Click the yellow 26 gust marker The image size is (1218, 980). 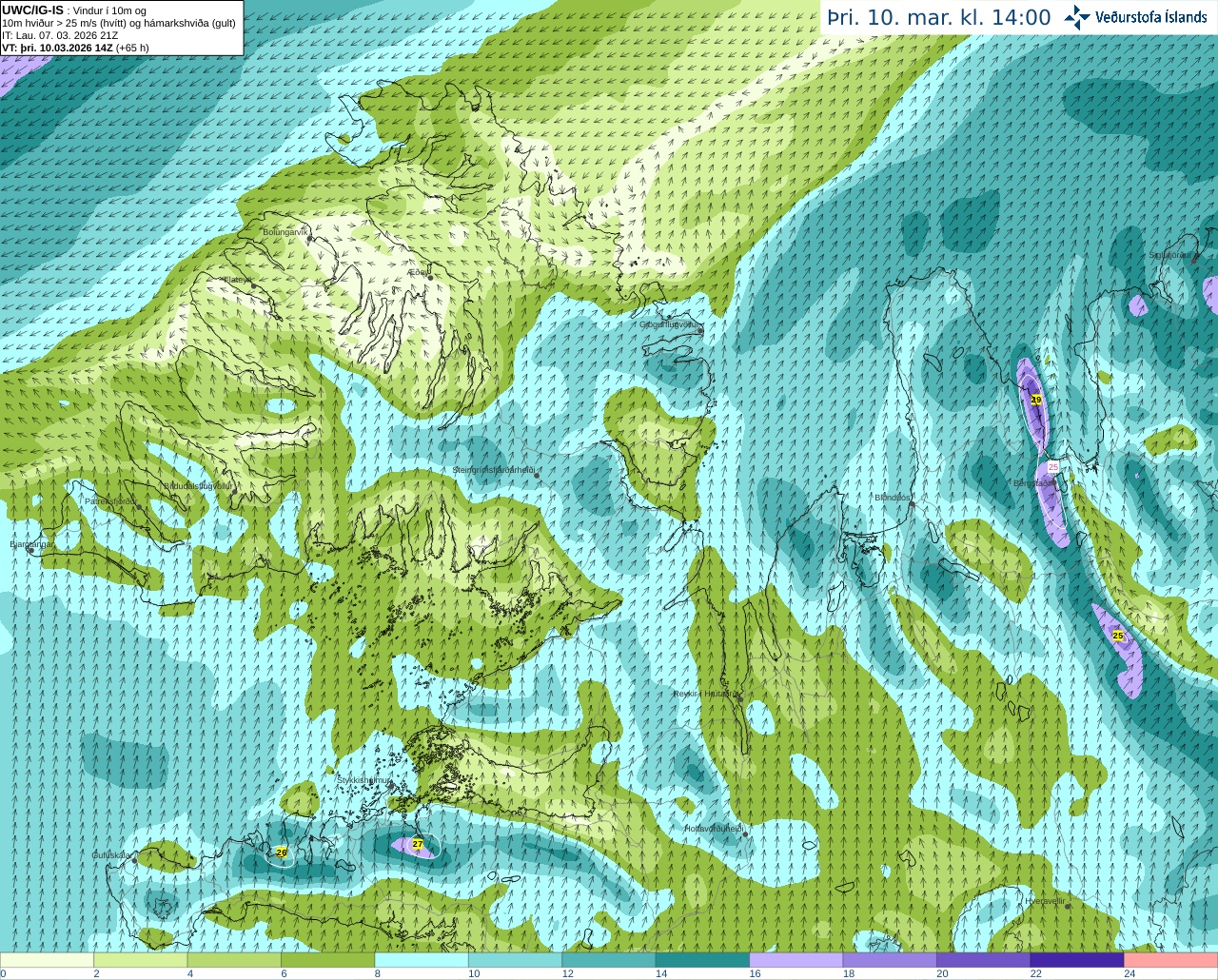282,852
